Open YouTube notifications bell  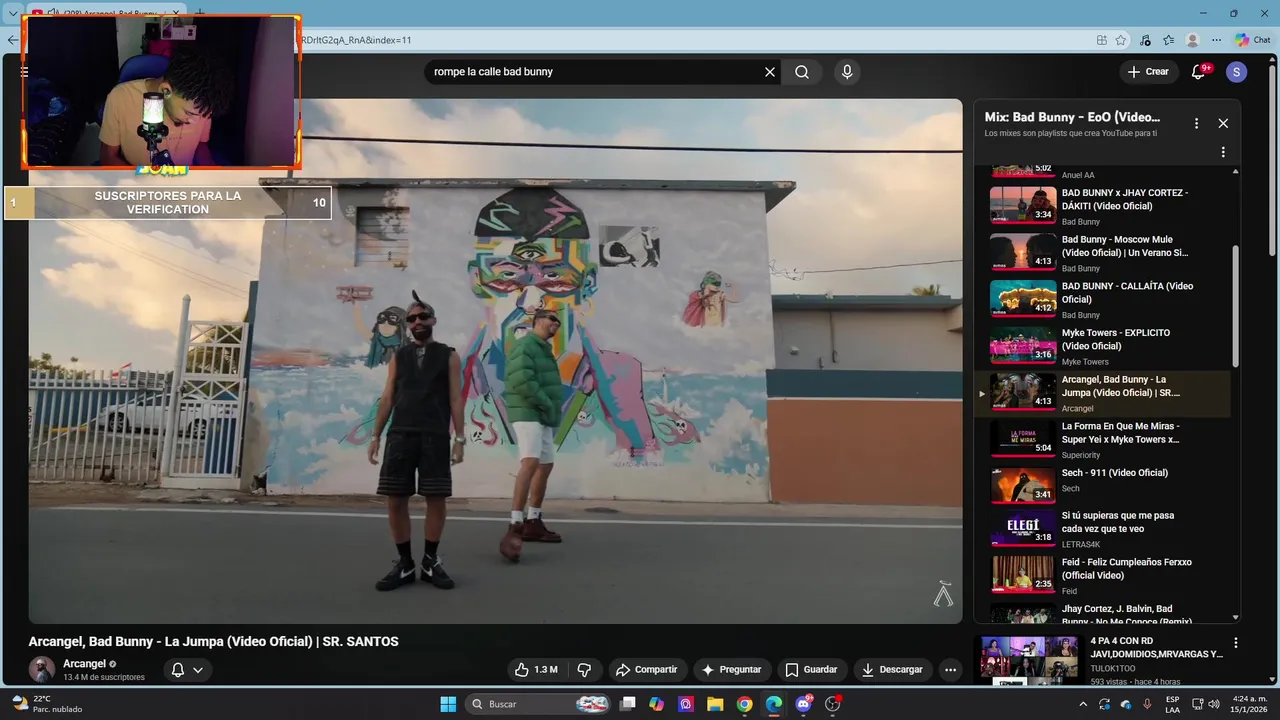[x=1199, y=71]
